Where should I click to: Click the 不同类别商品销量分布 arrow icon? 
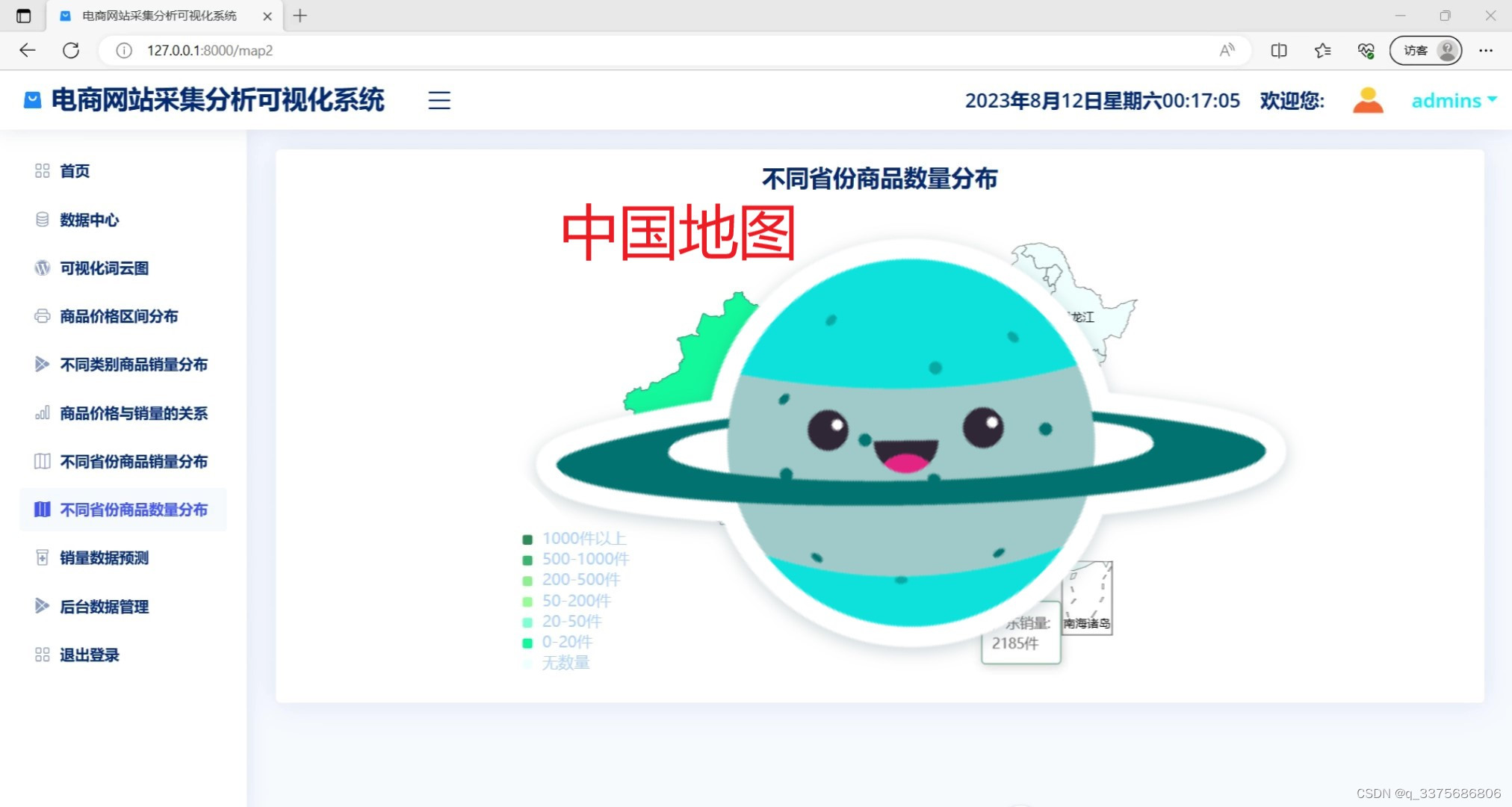tap(43, 365)
